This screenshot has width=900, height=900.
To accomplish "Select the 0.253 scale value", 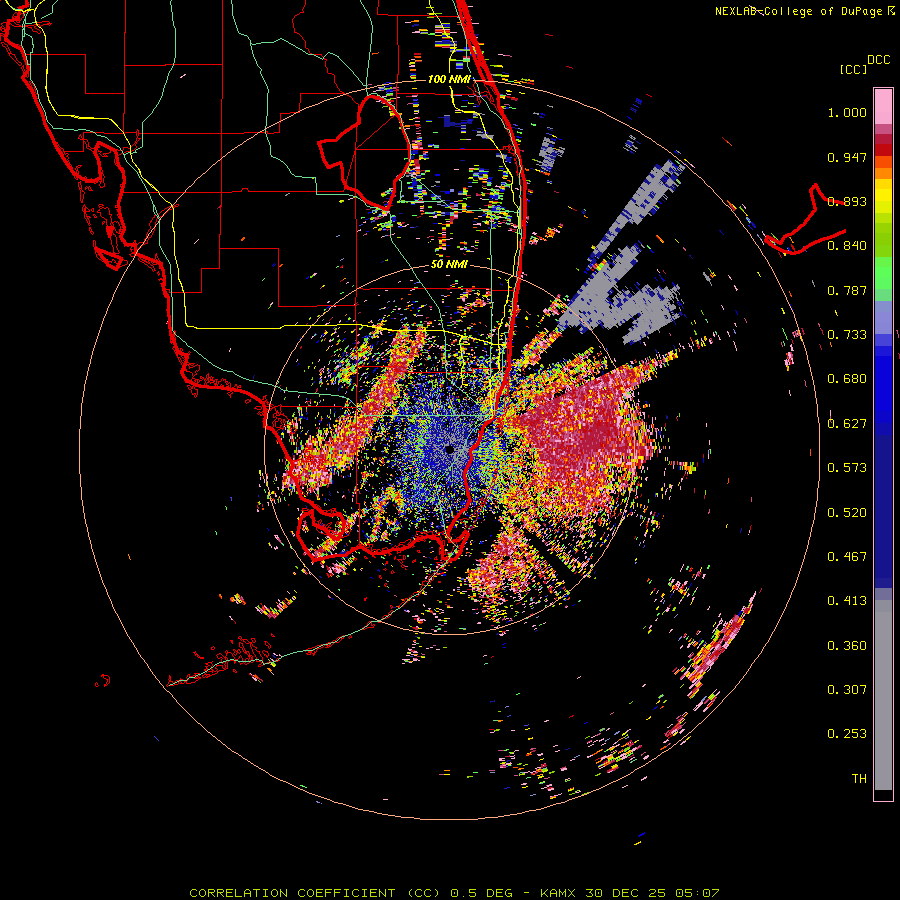I will click(x=847, y=734).
